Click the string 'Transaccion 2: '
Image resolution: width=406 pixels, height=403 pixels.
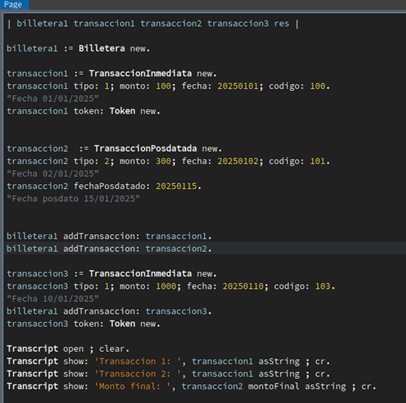pyautogui.click(x=138, y=374)
